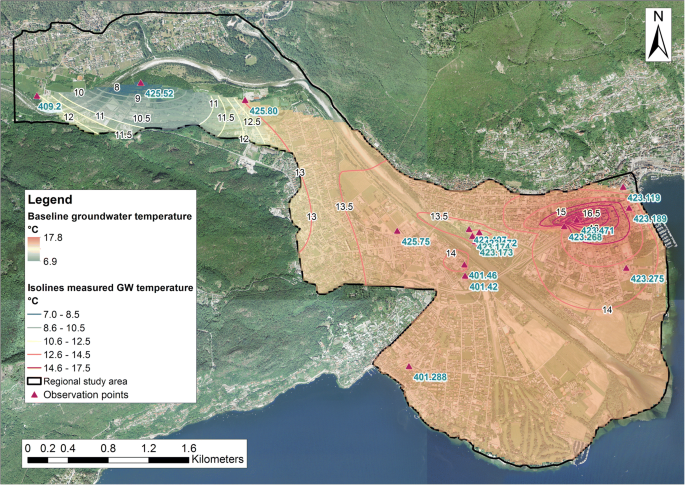Click the 'Observation points' legend label
Image resolution: width=685 pixels, height=485 pixels.
pyautogui.click(x=86, y=395)
